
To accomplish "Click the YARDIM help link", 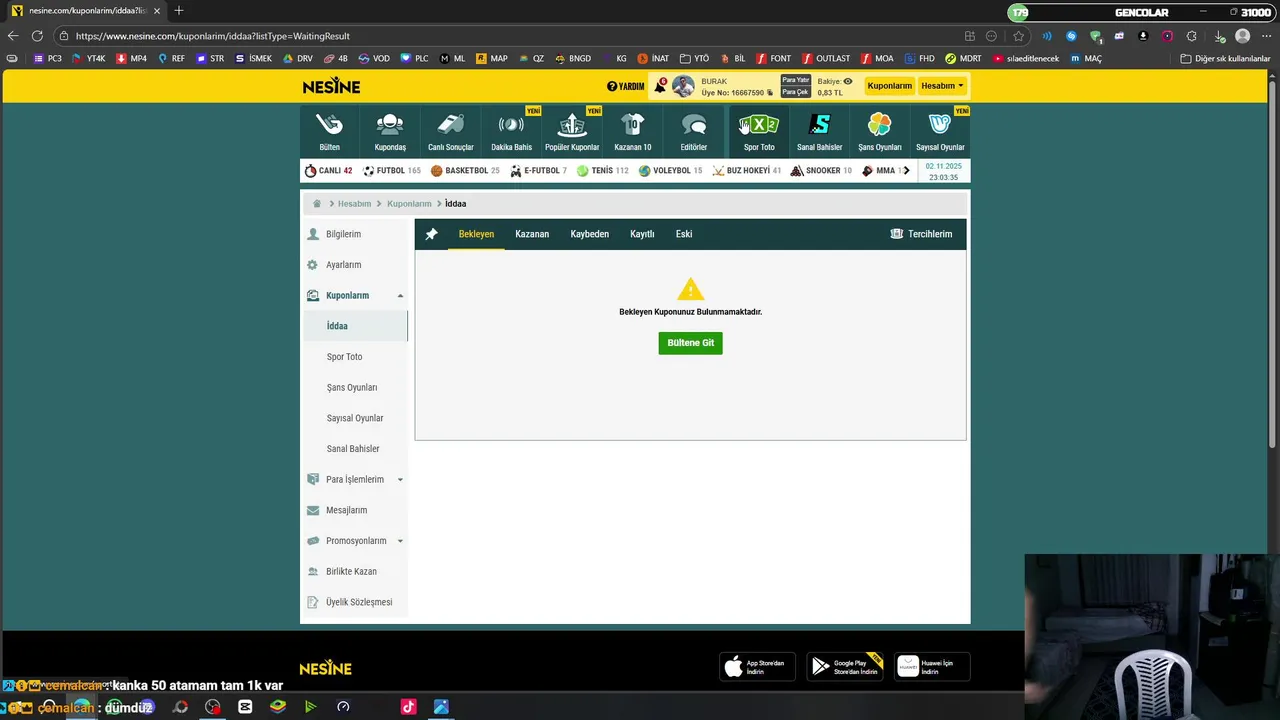I will 626,86.
